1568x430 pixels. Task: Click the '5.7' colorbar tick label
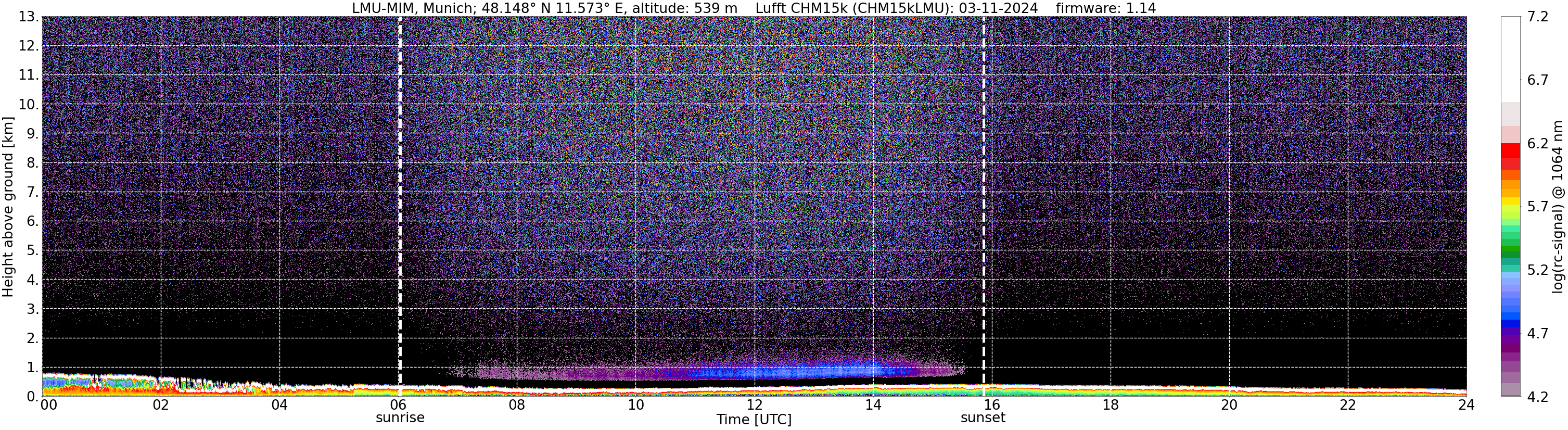pos(1538,207)
